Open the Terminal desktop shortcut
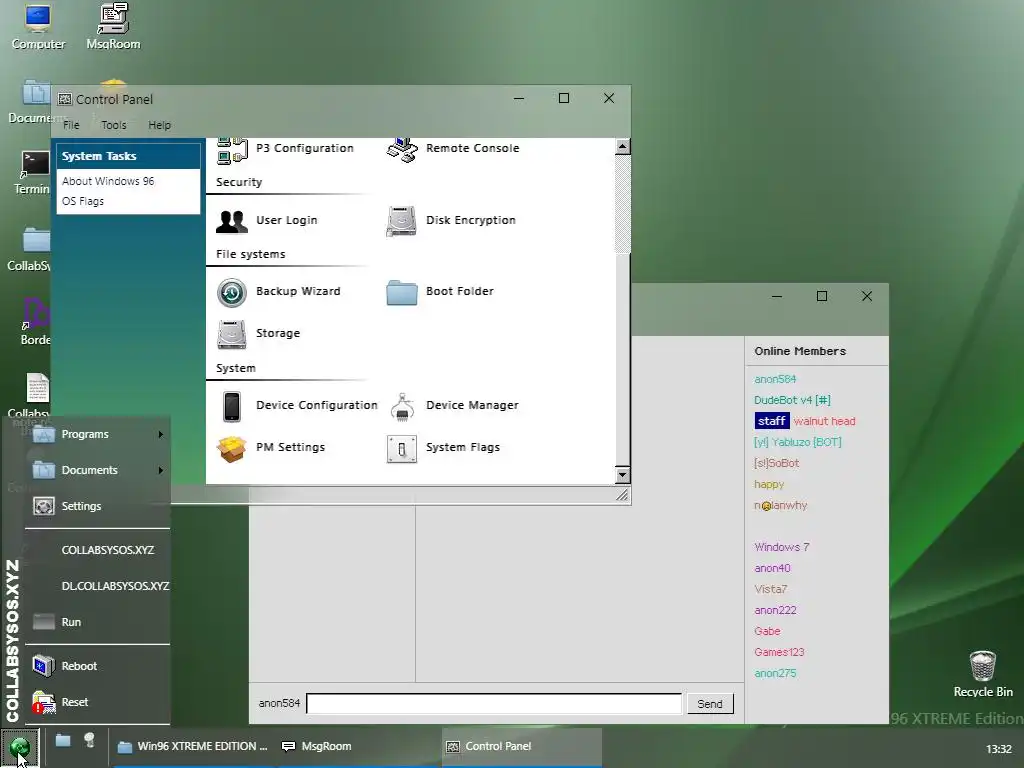 tap(33, 173)
